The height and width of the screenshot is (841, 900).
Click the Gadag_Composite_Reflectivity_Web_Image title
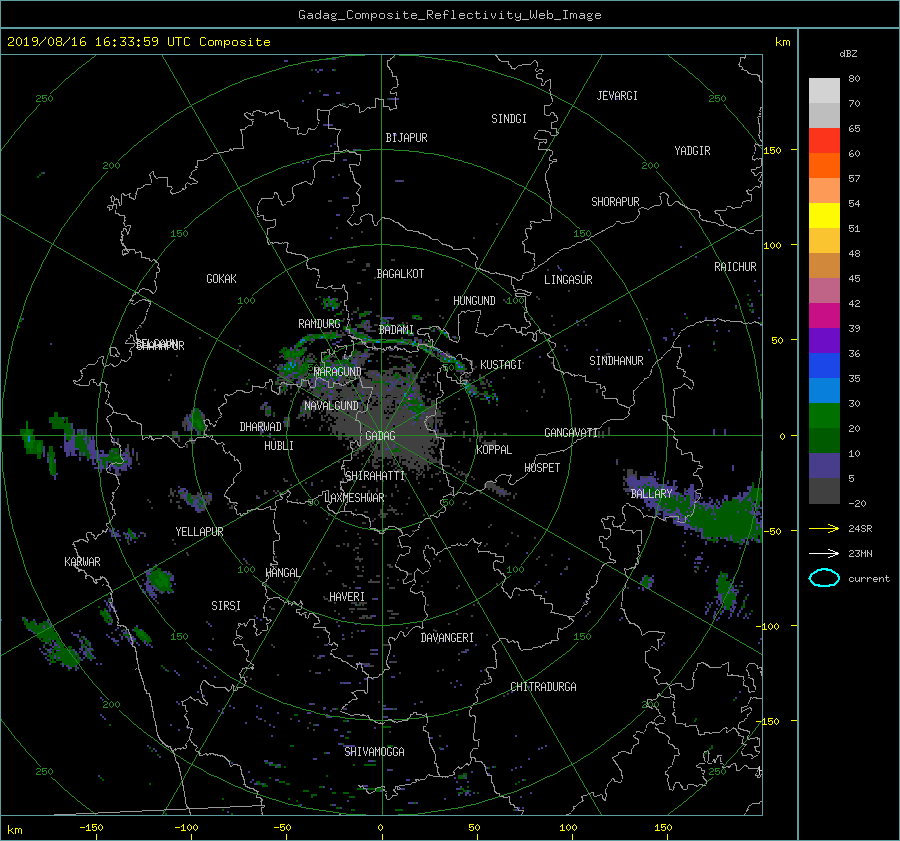(449, 15)
